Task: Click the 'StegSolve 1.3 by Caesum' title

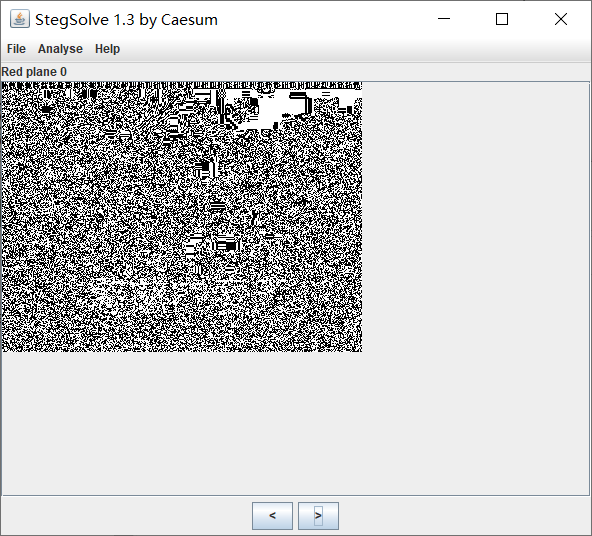Action: (x=126, y=20)
